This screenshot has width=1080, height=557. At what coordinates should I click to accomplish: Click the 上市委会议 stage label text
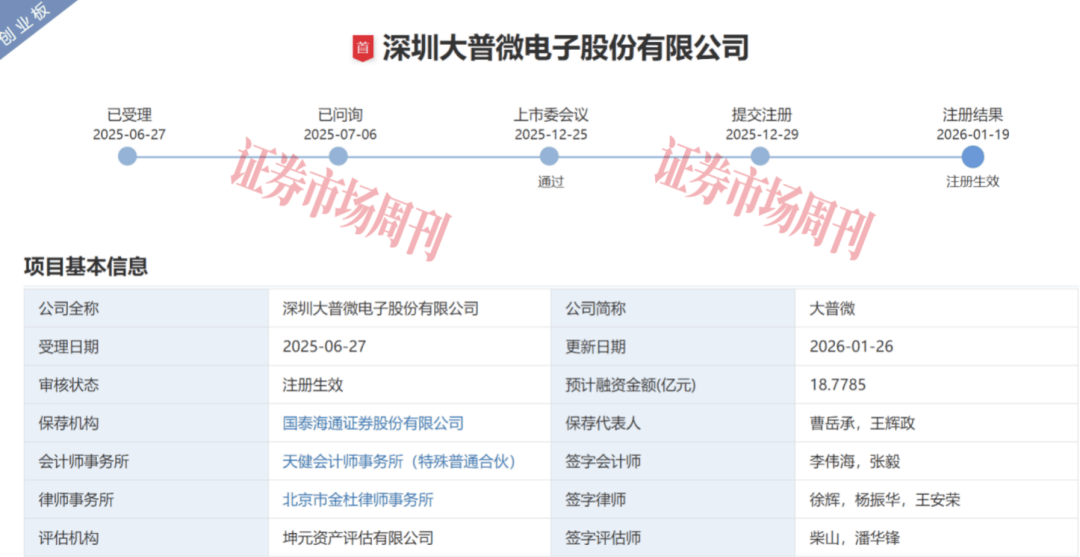(x=551, y=115)
